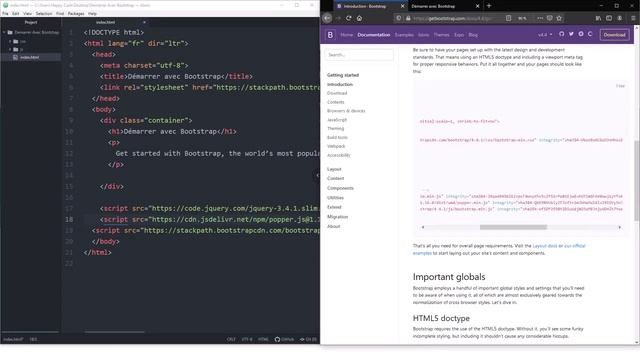Click the CRLF line ending indicator
The height and width of the screenshot is (360, 640).
(231, 339)
